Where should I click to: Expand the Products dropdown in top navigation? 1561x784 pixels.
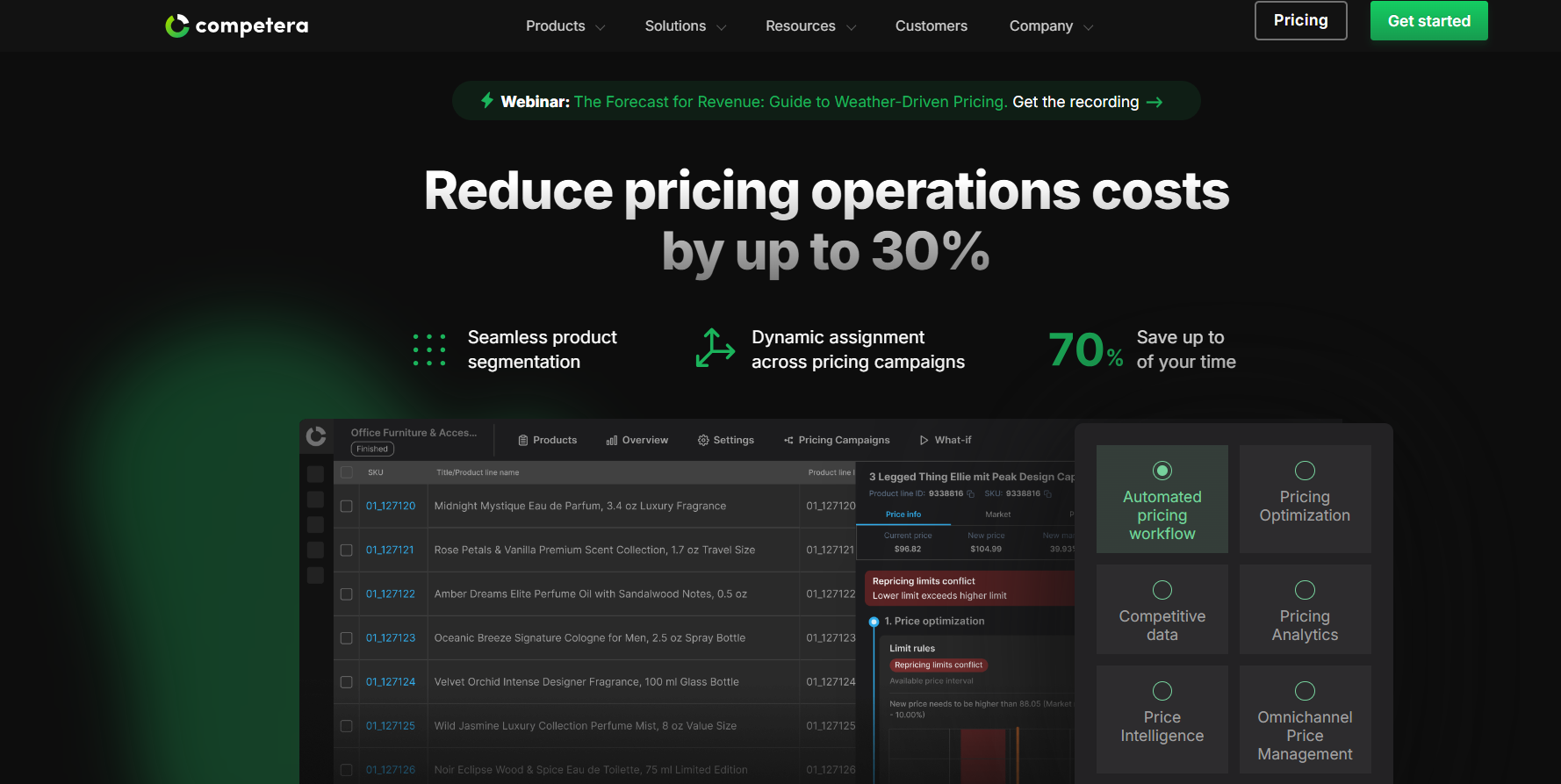pos(565,26)
